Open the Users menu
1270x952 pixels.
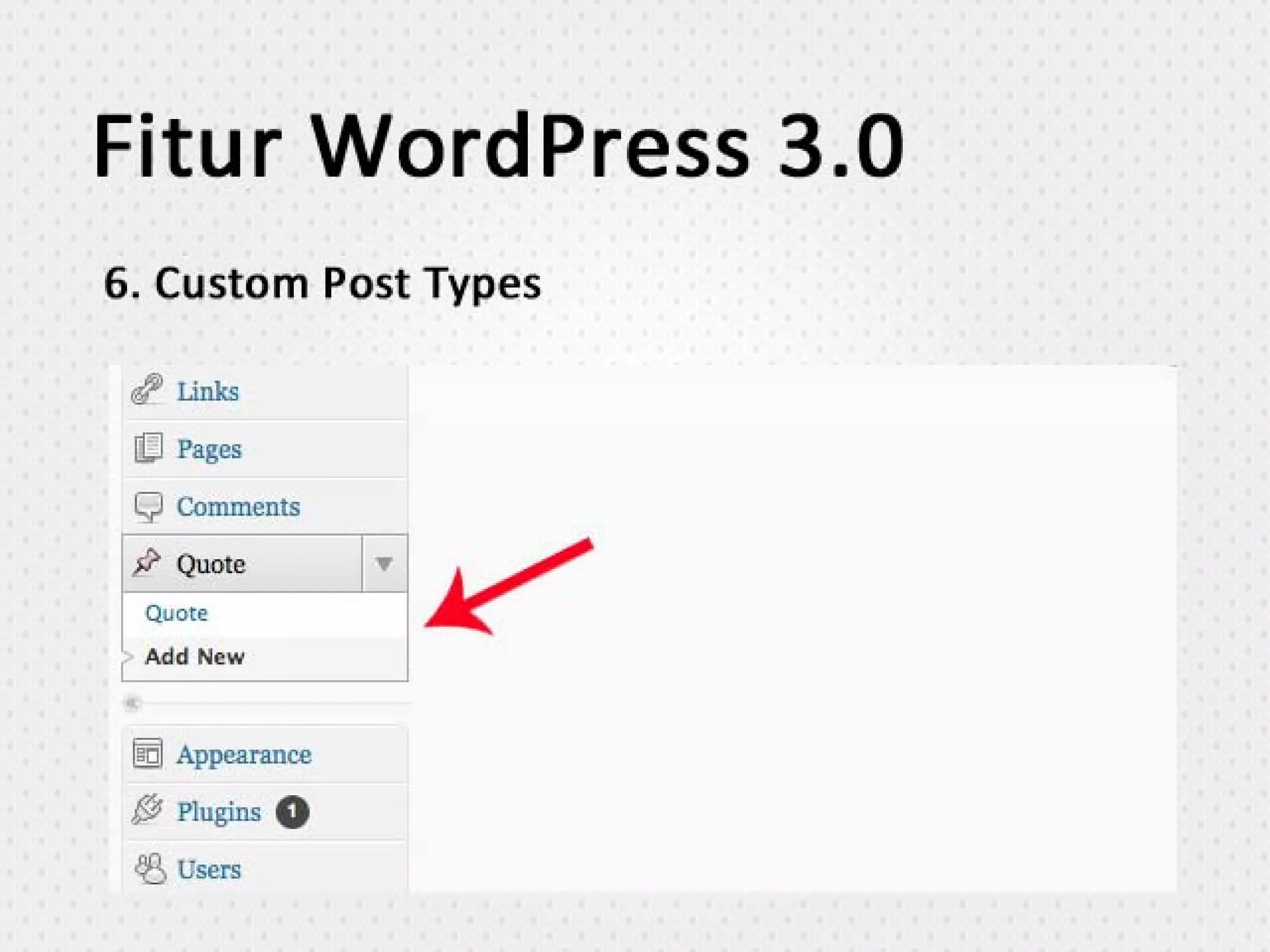pyautogui.click(x=209, y=870)
